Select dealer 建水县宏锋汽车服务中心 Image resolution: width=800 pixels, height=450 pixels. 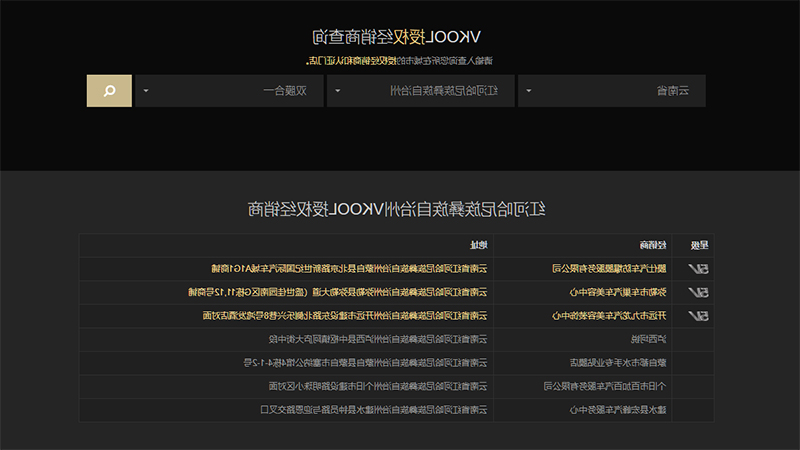[x=618, y=410]
